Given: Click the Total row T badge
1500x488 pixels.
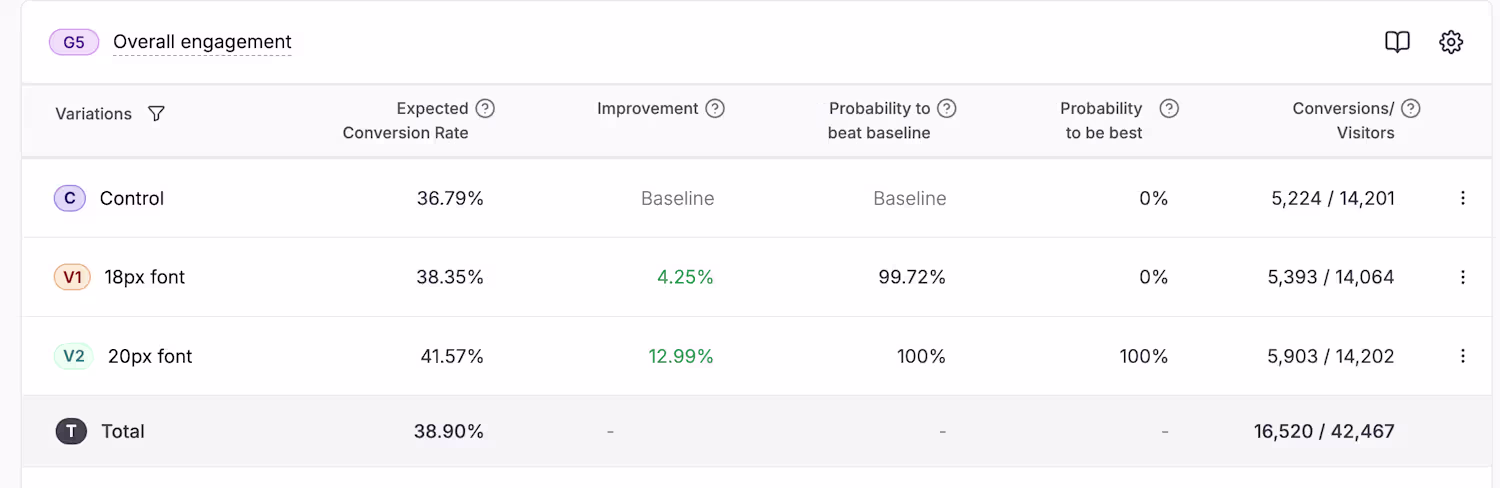Looking at the screenshot, I should point(71,431).
